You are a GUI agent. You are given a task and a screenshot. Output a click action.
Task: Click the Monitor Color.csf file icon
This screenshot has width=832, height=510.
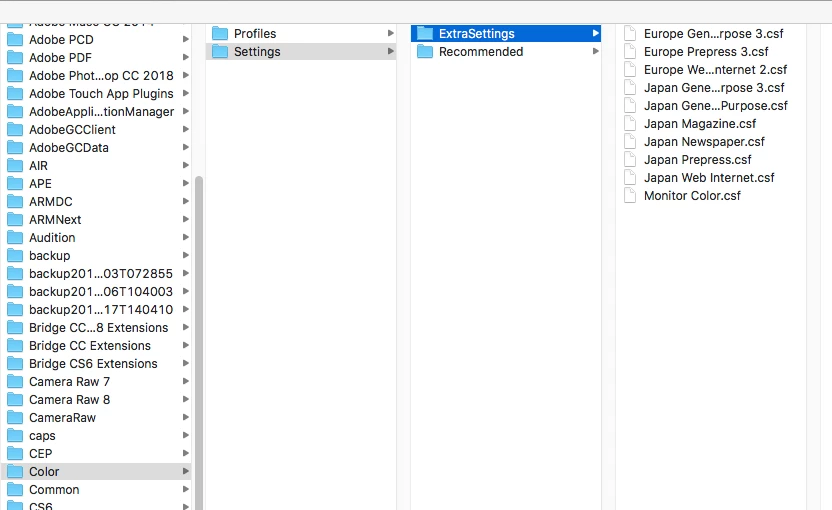630,196
